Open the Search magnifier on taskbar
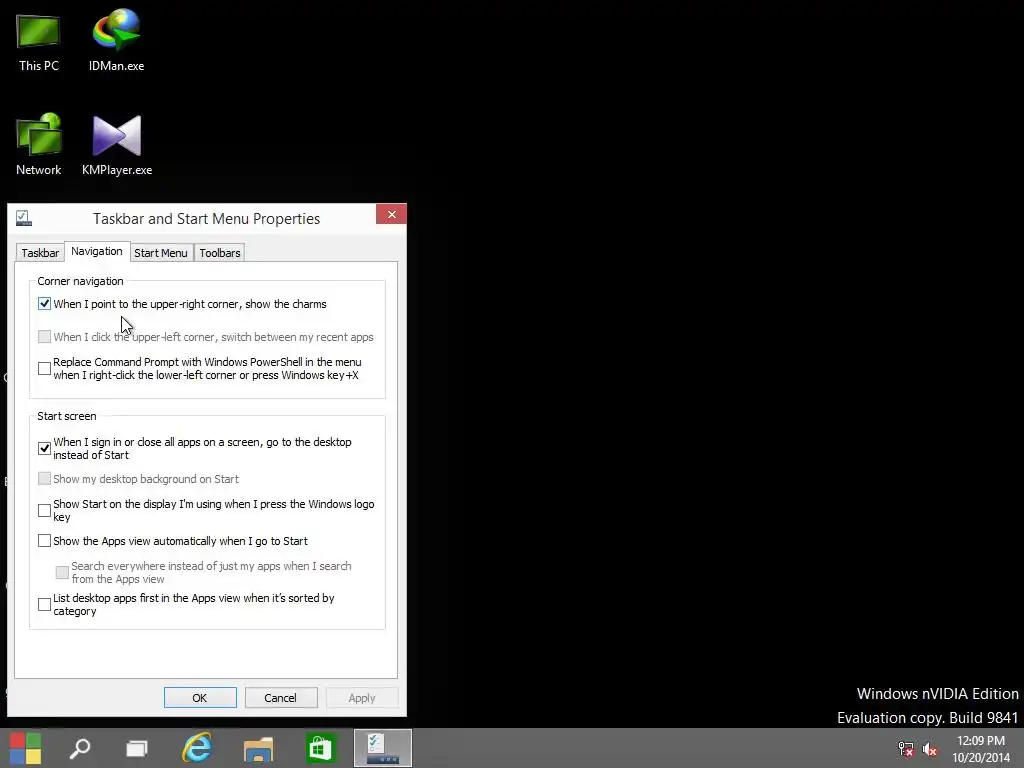 pyautogui.click(x=80, y=748)
